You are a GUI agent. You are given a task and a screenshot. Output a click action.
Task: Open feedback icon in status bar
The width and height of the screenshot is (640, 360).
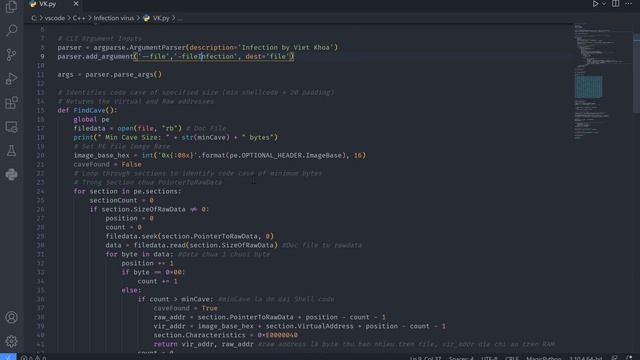click(x=614, y=358)
